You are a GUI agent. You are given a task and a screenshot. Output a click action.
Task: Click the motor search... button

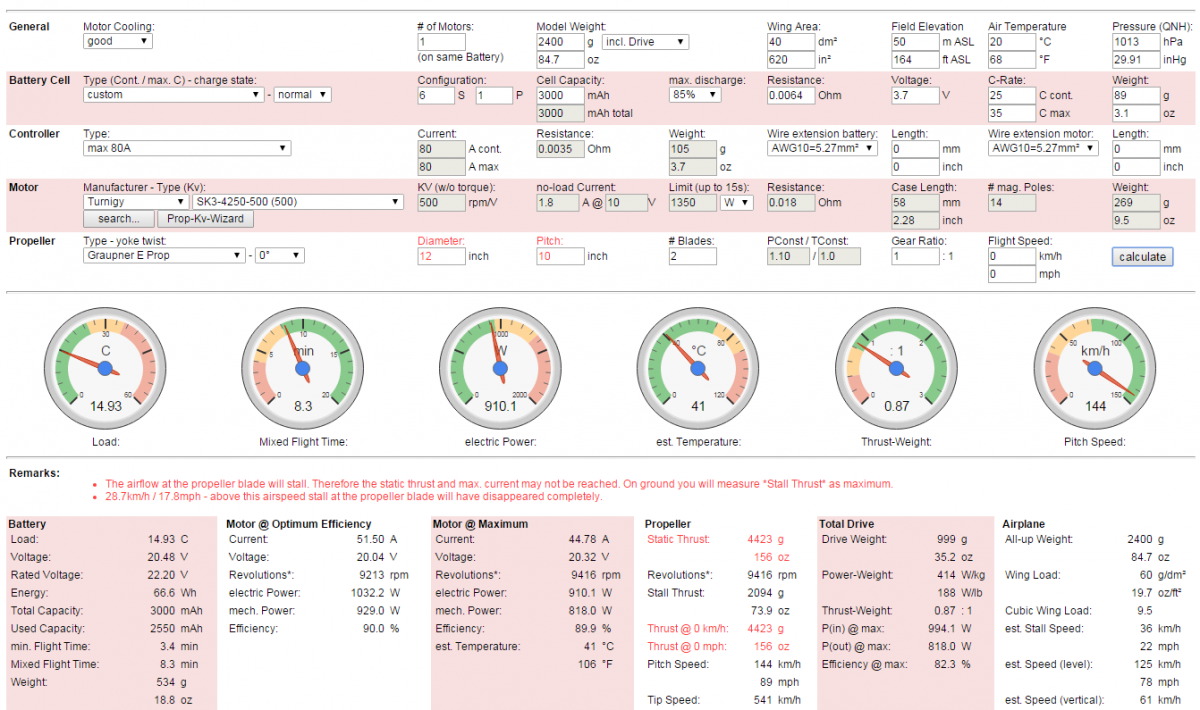pos(118,219)
